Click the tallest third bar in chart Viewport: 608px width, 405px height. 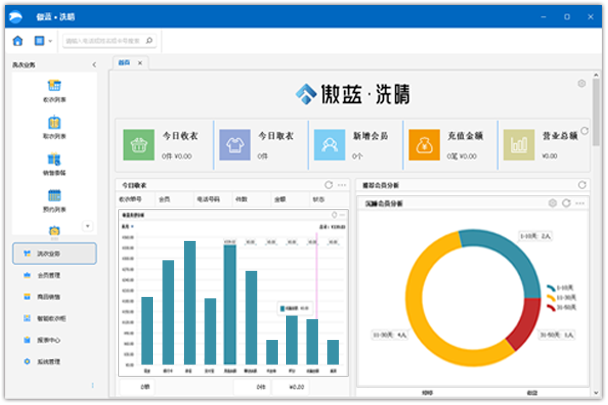tap(190, 303)
